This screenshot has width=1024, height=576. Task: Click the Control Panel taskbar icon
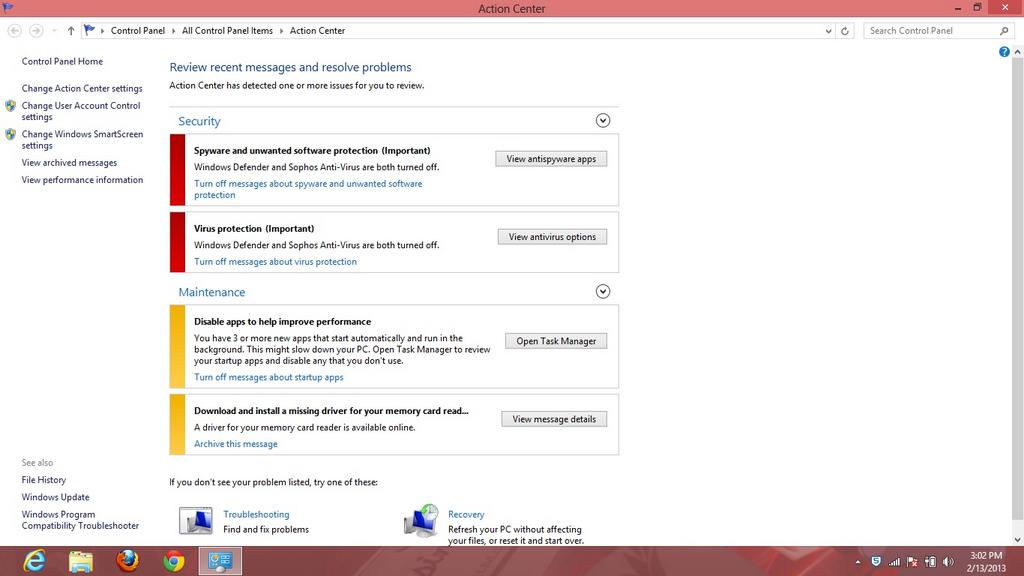tap(220, 561)
